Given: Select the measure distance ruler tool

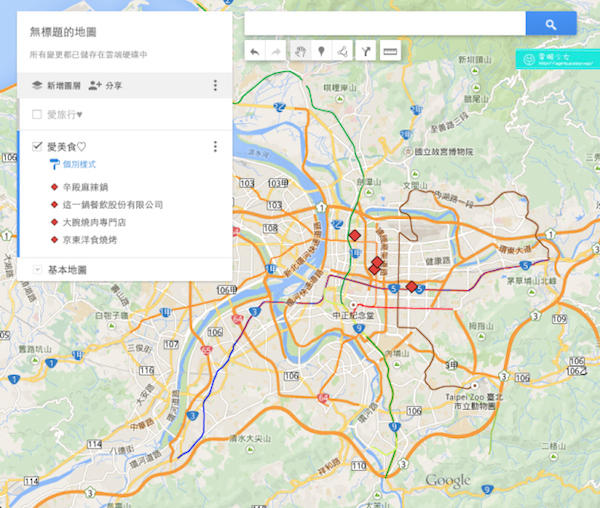Looking at the screenshot, I should (390, 50).
